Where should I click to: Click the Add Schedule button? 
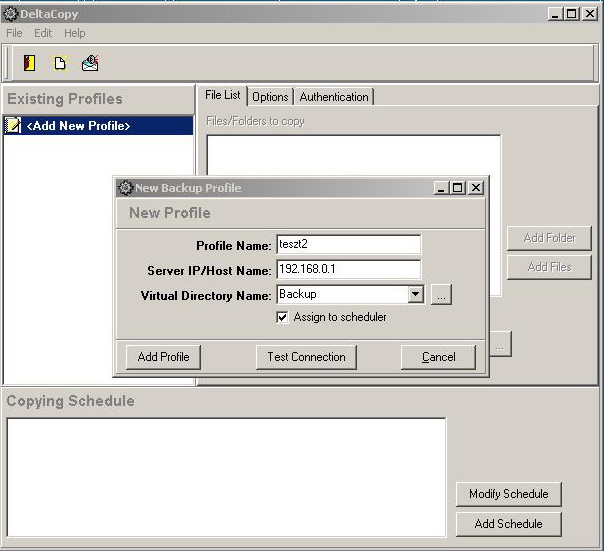508,524
